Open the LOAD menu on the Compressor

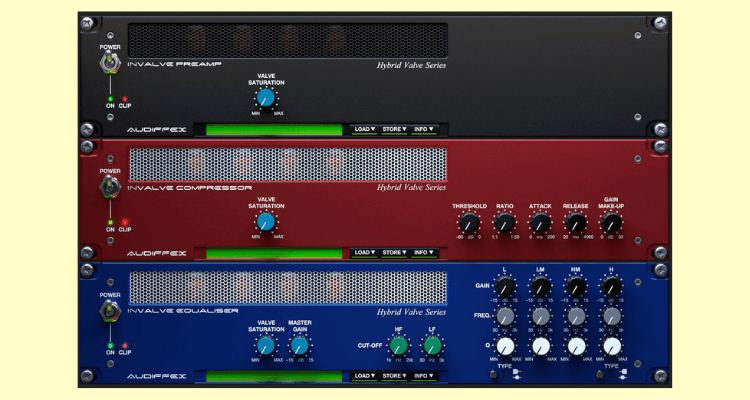(364, 253)
